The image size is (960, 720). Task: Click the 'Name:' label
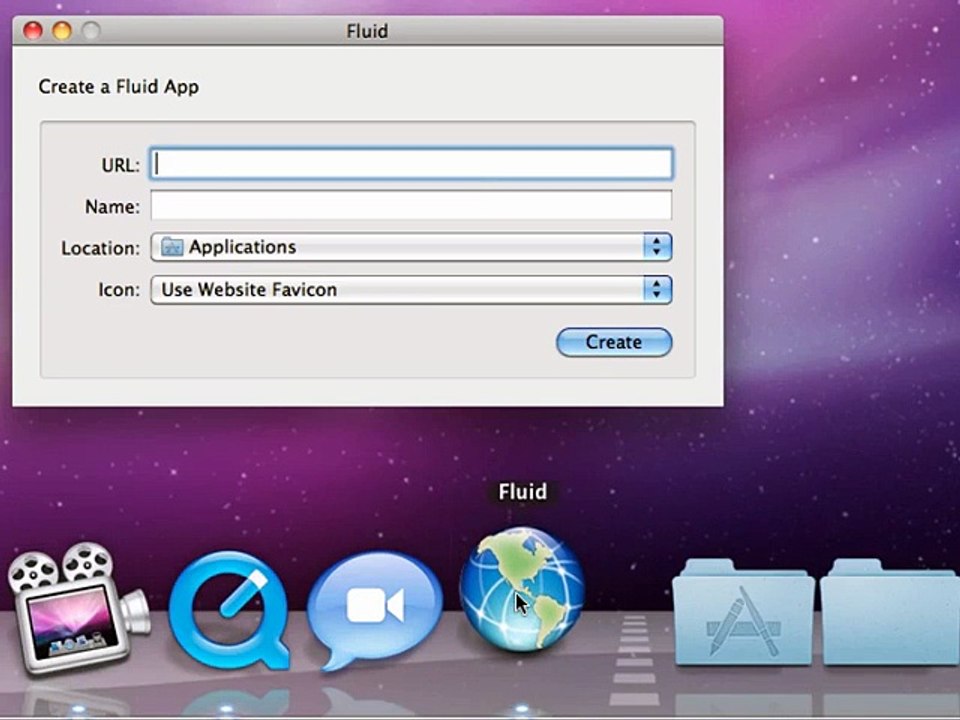pyautogui.click(x=112, y=207)
